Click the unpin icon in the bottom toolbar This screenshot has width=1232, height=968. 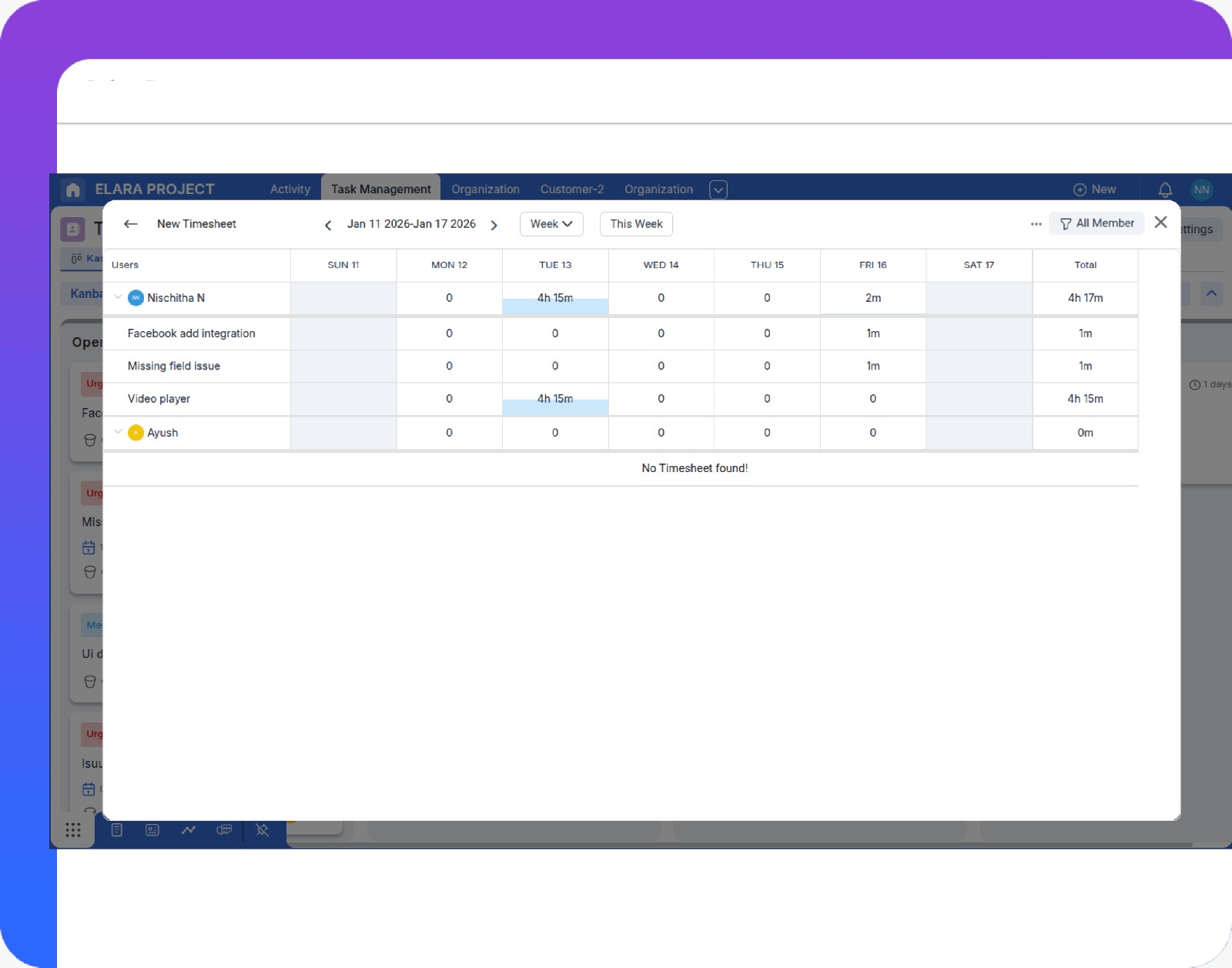261,830
